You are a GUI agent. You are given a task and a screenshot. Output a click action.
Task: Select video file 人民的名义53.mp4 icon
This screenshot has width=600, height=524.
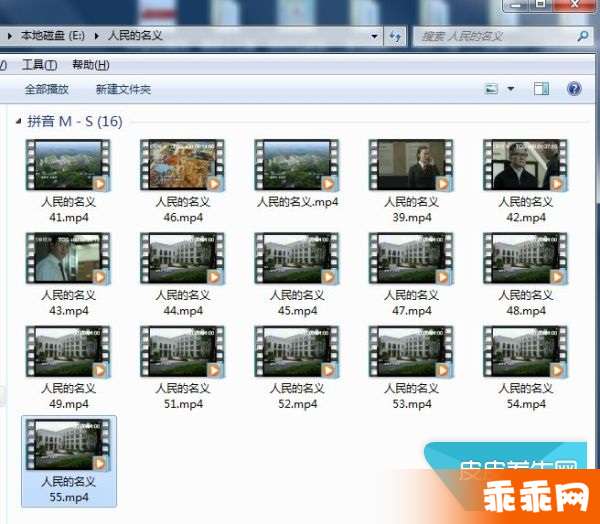(x=411, y=352)
